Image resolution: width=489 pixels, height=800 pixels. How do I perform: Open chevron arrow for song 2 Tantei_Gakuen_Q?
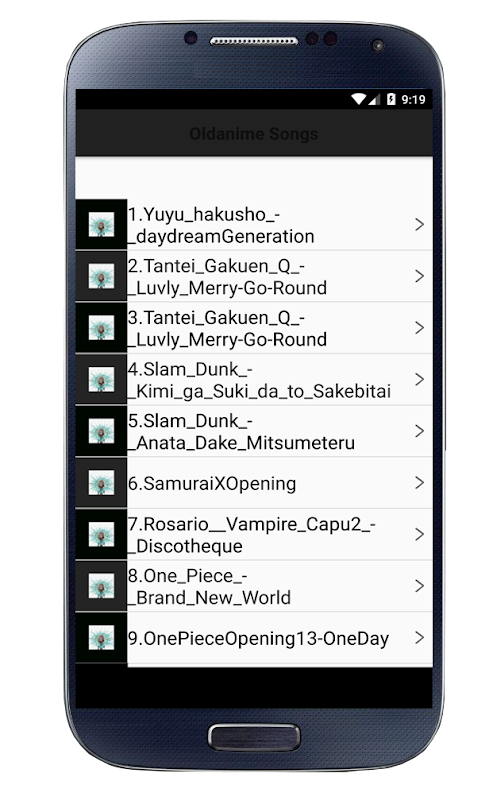point(420,276)
